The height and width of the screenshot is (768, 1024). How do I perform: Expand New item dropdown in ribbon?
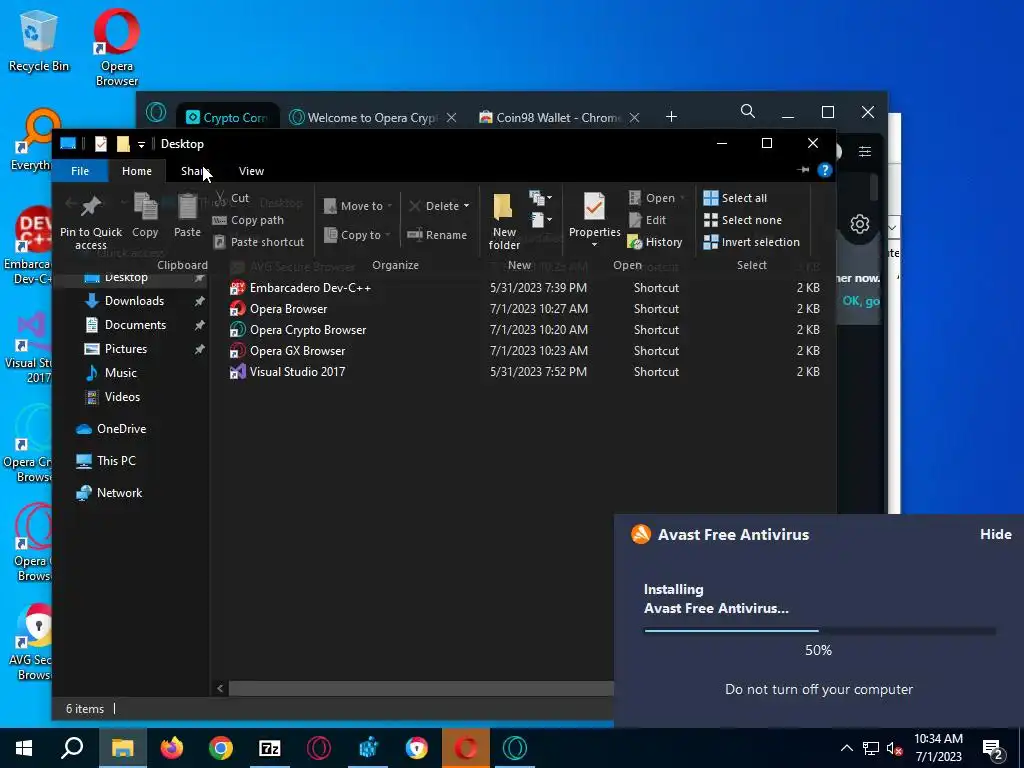coord(541,197)
